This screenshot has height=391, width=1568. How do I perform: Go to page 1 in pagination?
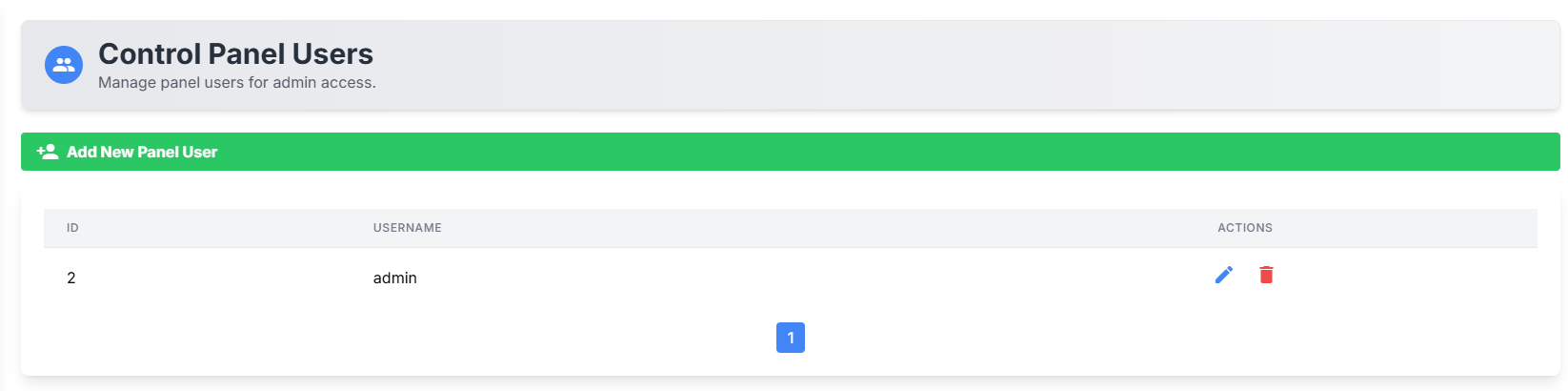click(x=791, y=338)
